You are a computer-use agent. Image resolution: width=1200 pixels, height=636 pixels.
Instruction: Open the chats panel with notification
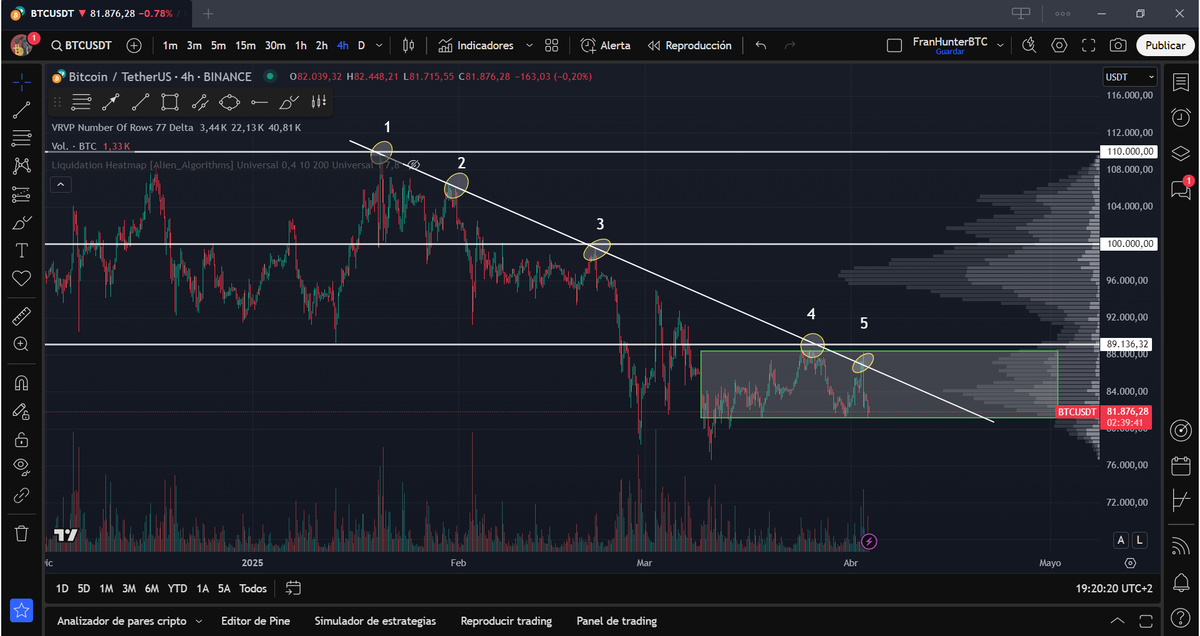click(x=1180, y=188)
